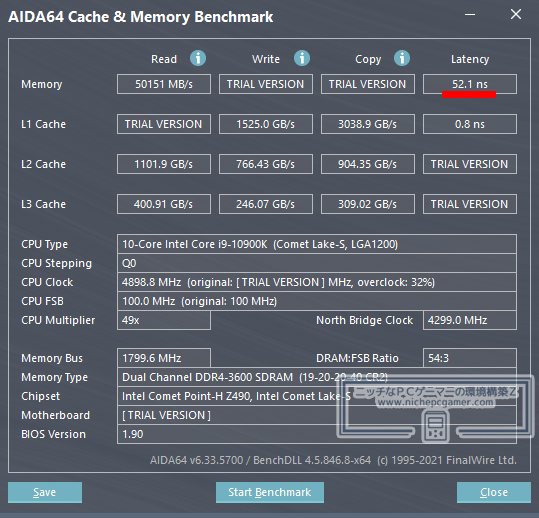539x518 pixels.
Task: Click the North Bridge Clock label
Action: [x=364, y=320]
